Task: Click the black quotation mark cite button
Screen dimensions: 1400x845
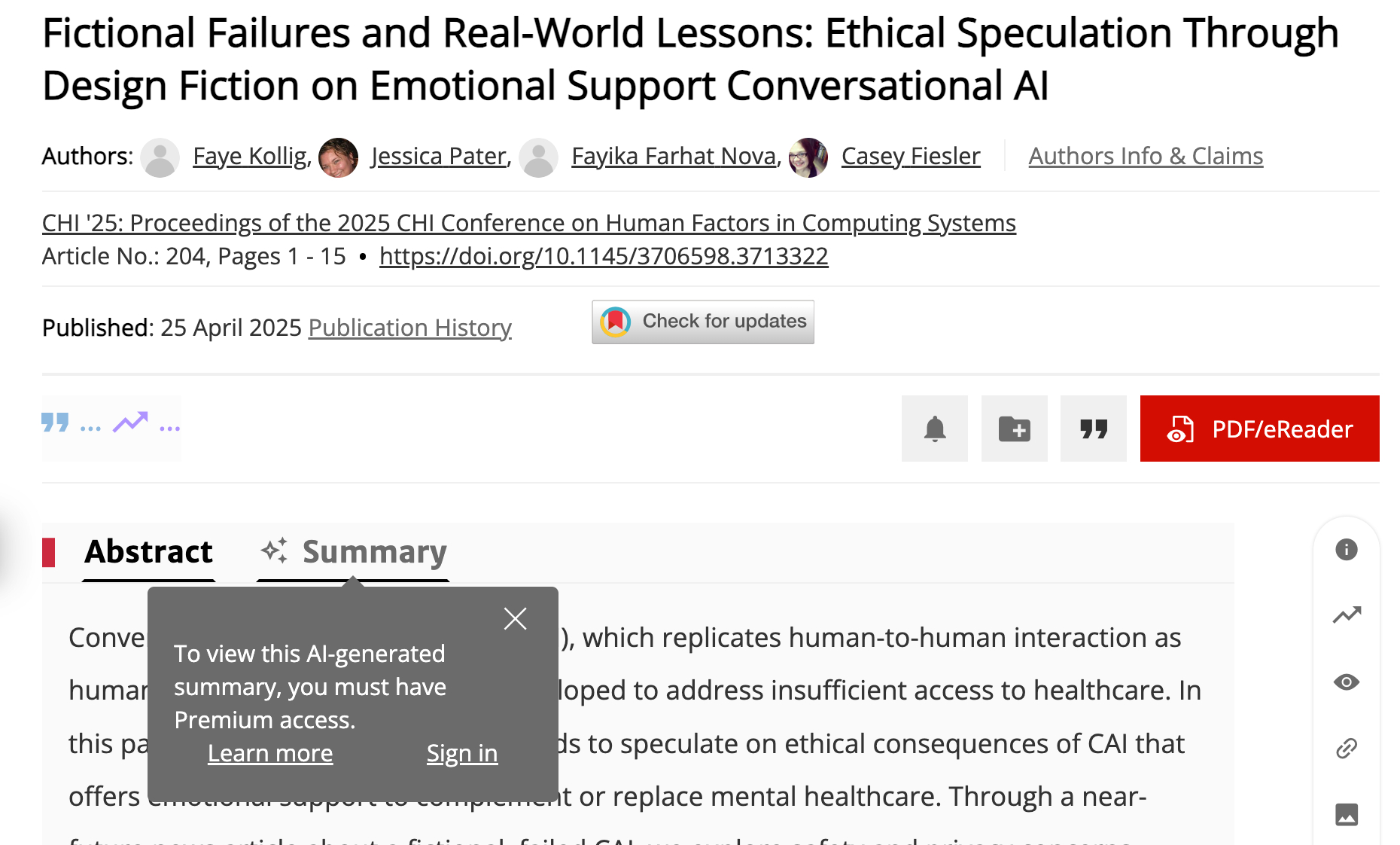Action: click(1093, 429)
